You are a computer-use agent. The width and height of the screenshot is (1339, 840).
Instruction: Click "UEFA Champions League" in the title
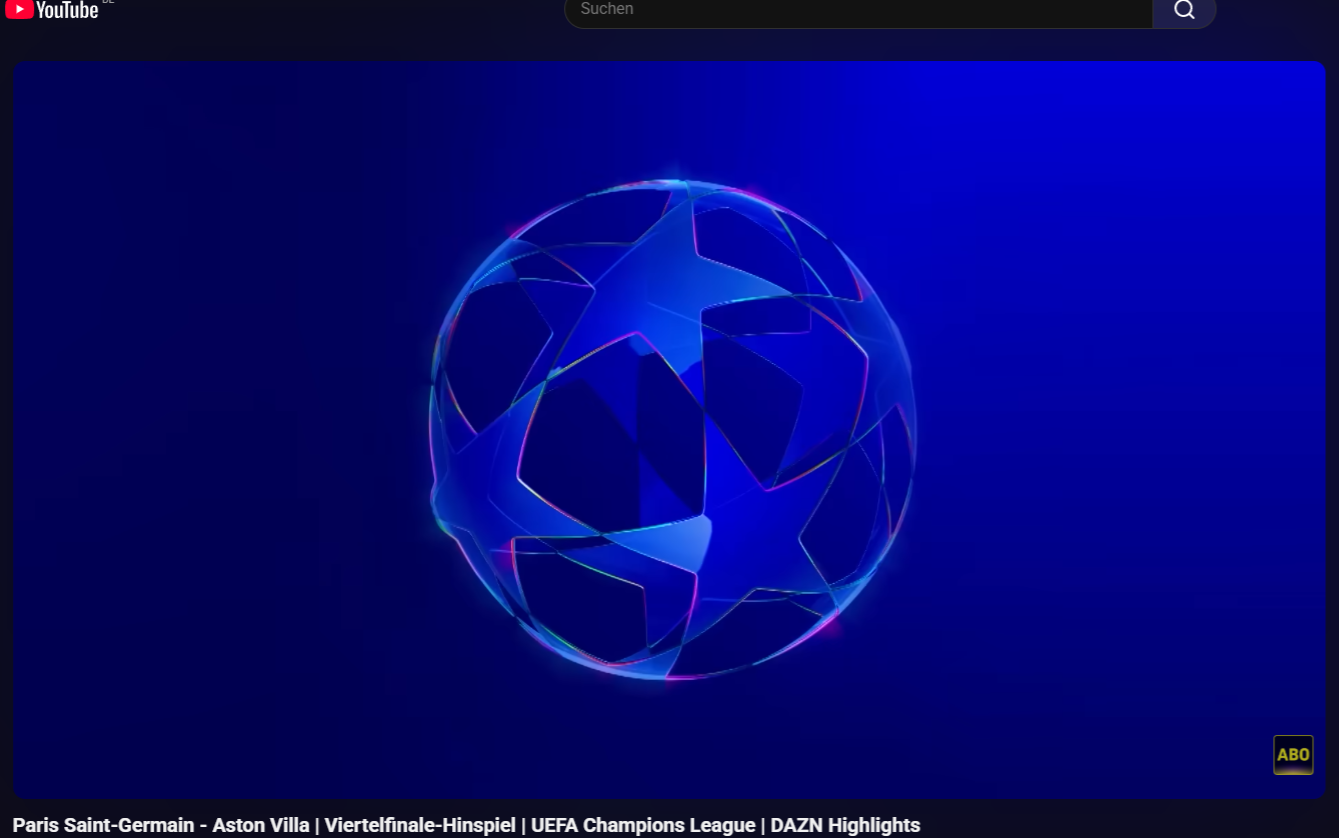tap(643, 826)
